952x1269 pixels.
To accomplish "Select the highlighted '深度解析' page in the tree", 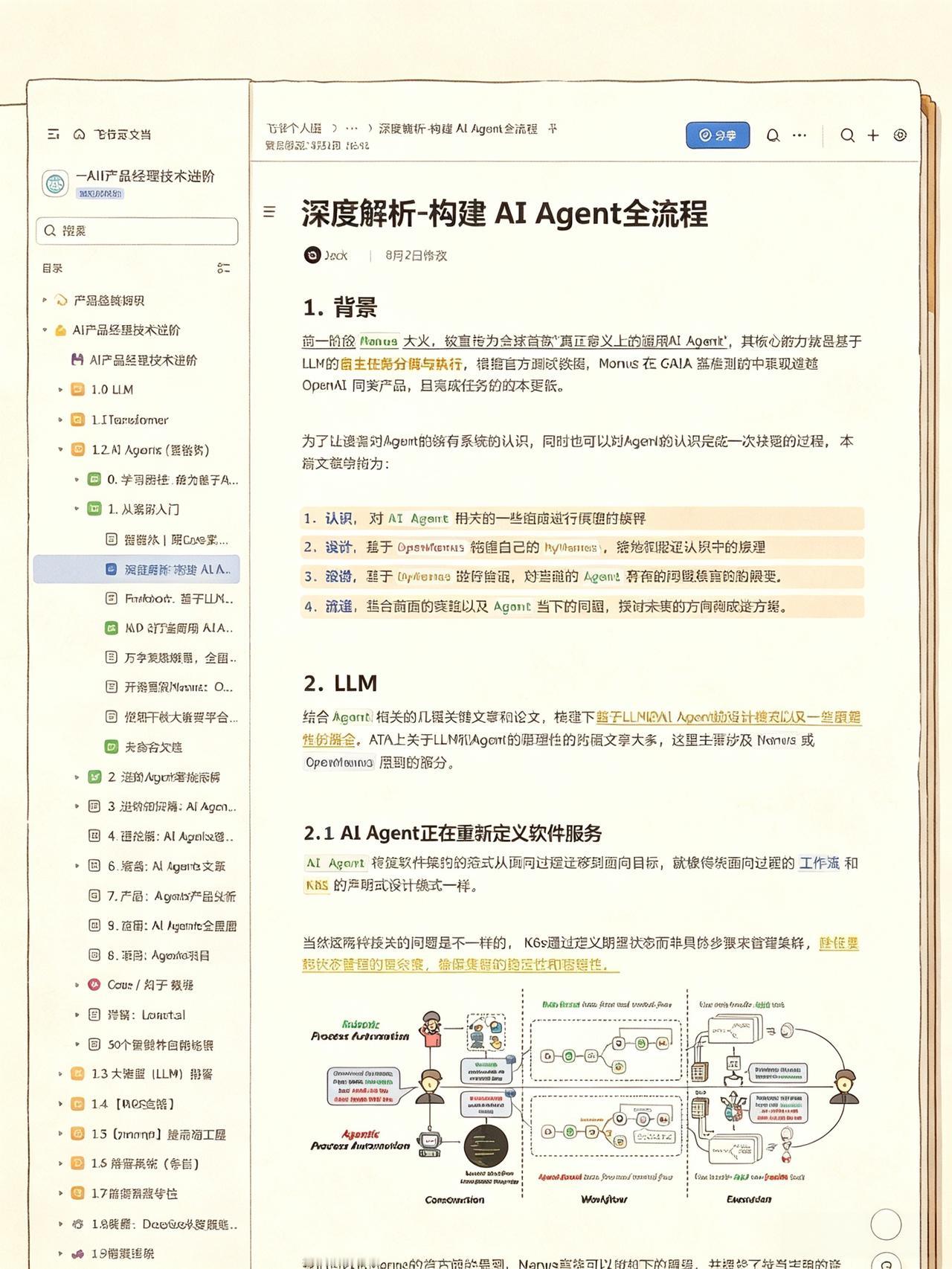I will point(137,569).
